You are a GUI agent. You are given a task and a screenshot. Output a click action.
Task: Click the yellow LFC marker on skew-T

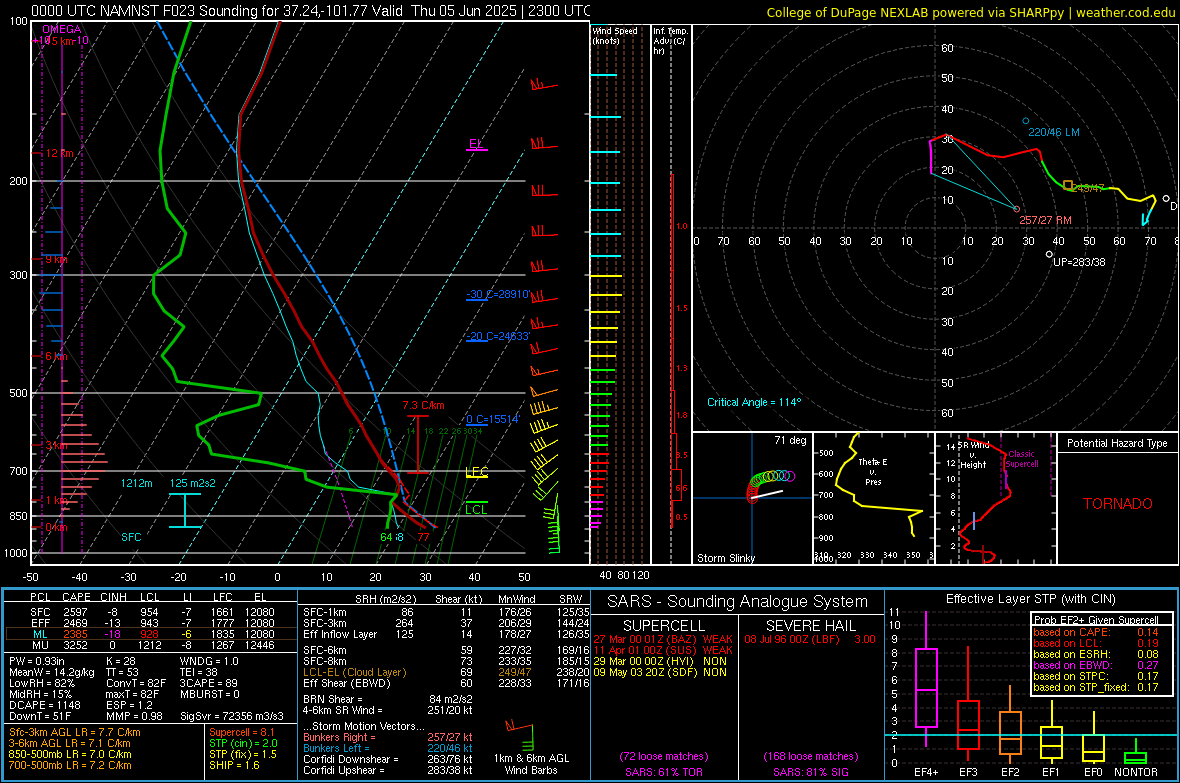tap(476, 472)
